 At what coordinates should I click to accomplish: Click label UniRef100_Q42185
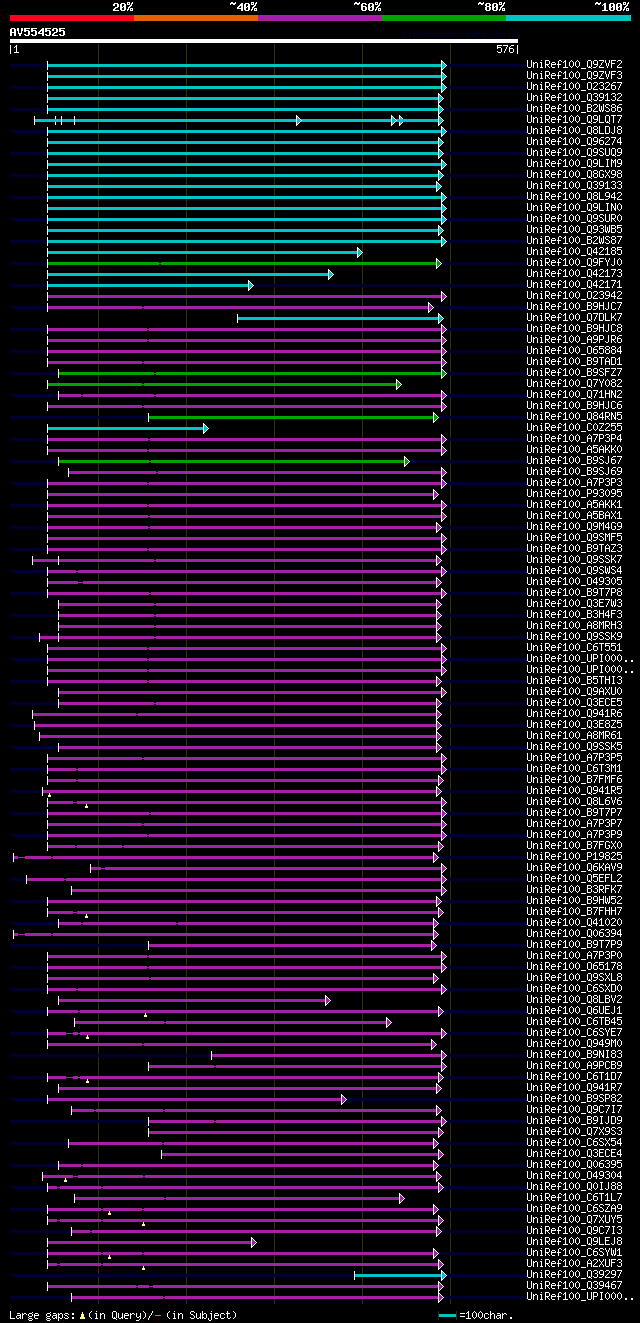tap(574, 252)
